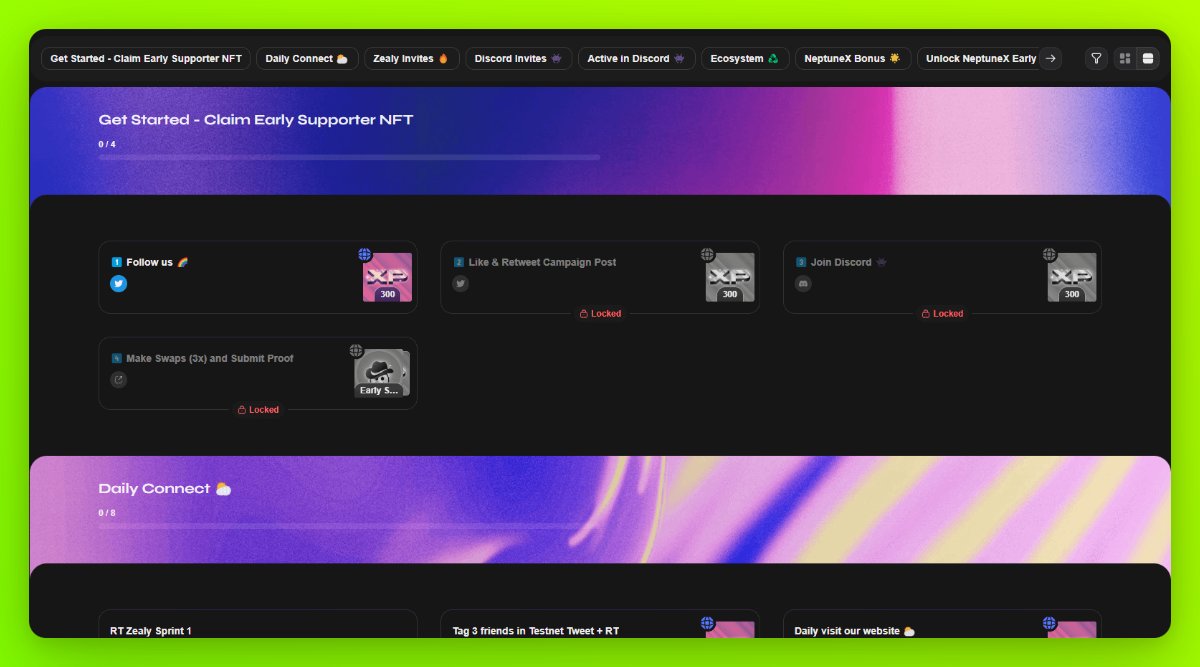Viewport: 1200px width, 667px height.
Task: Go to the Discord Invites tab
Action: pos(518,59)
